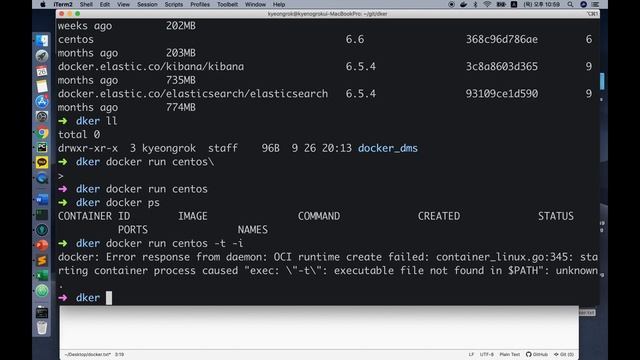Click the green round Dock icon above the terminal icon

click(x=42, y=291)
